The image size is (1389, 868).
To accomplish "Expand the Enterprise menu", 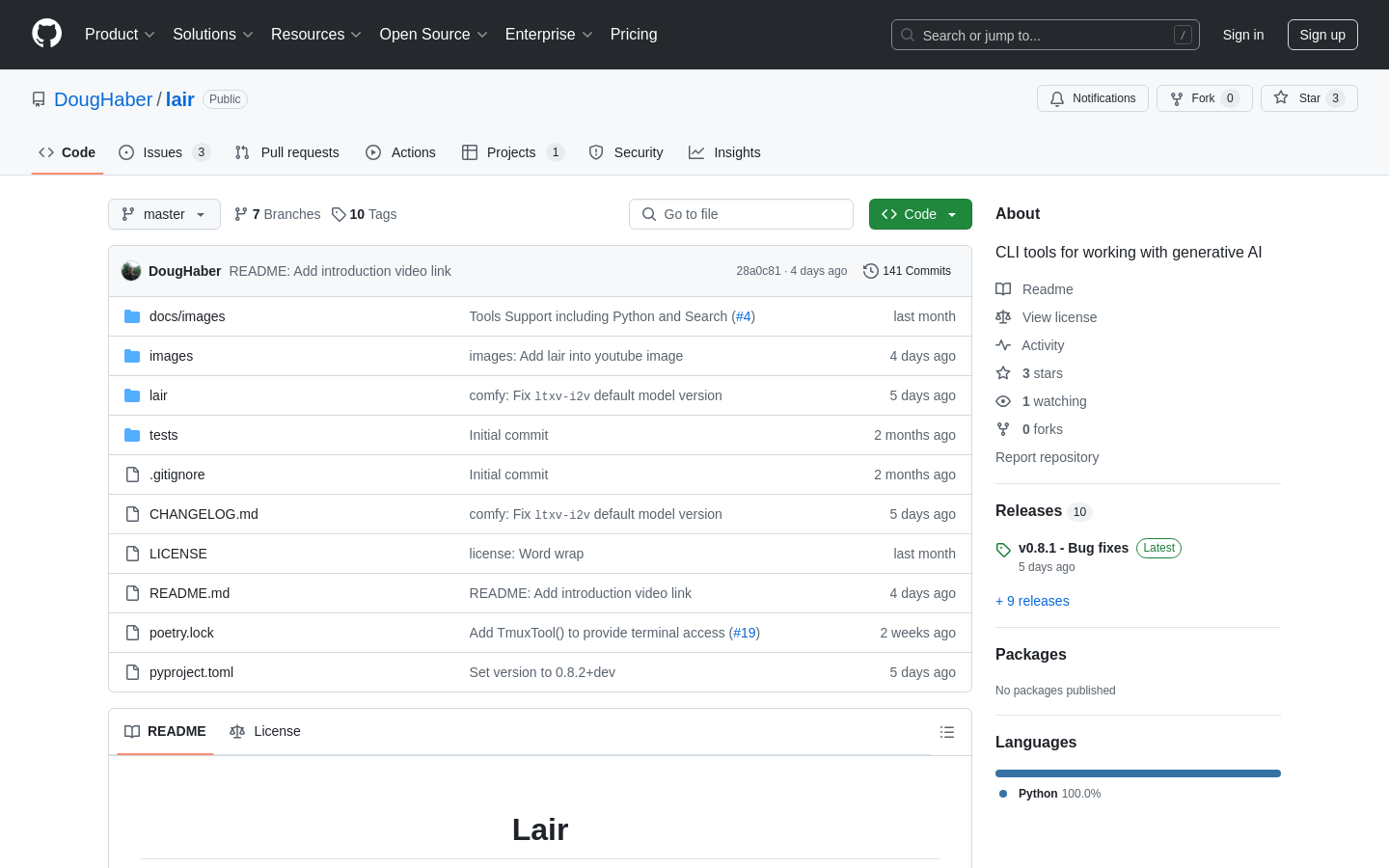I will point(549,35).
